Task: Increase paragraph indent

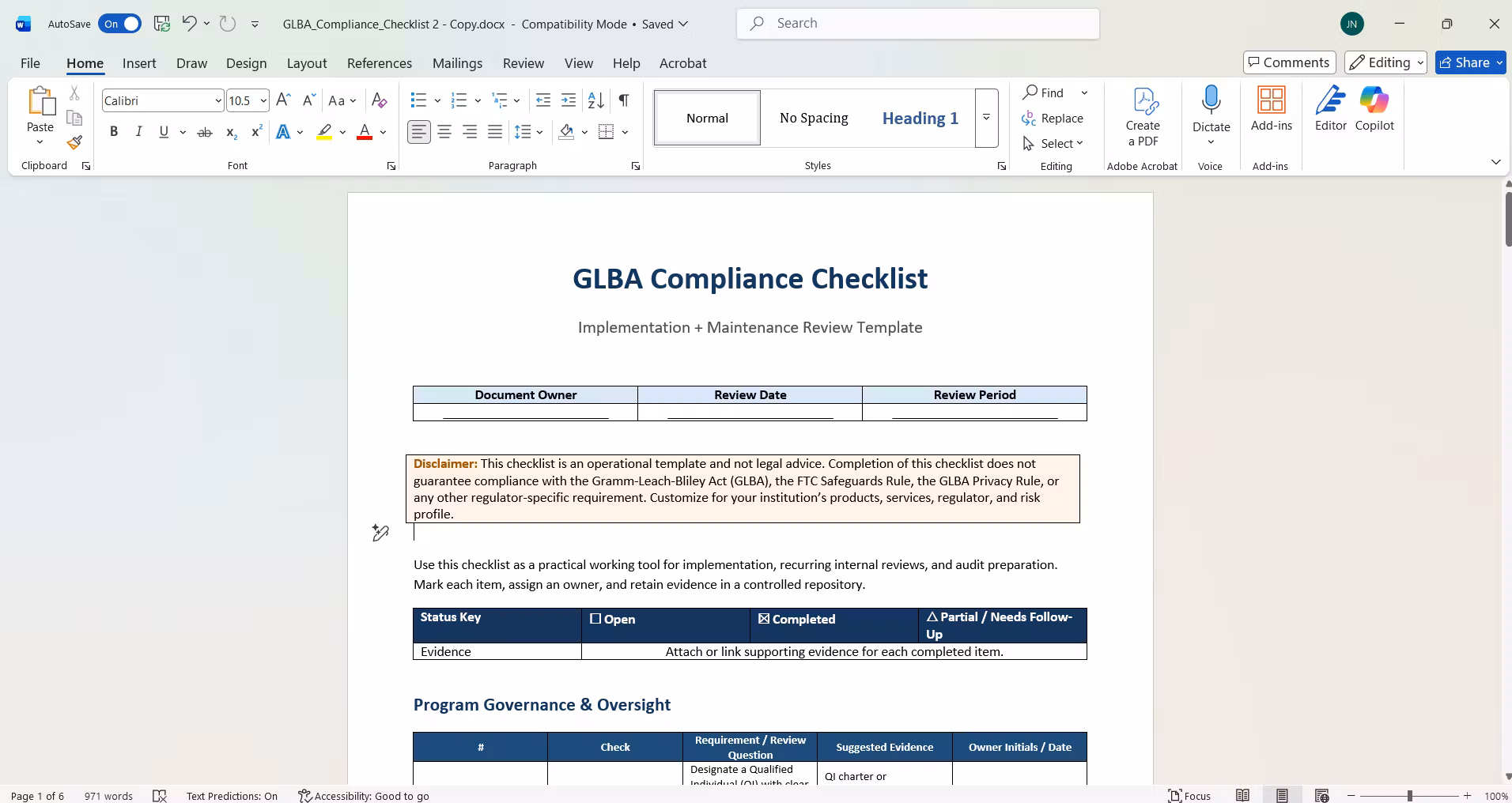Action: 569,100
